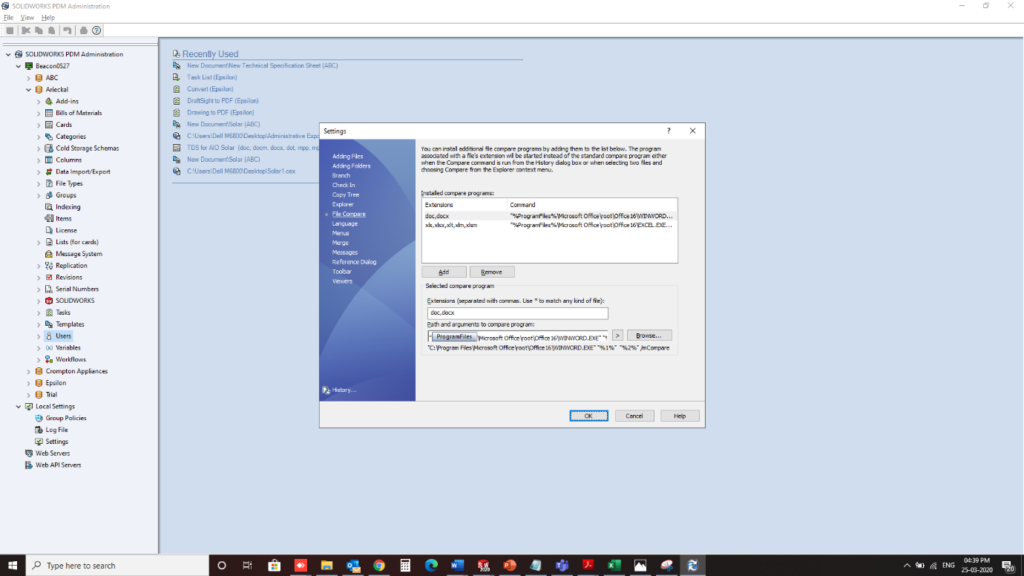Select Reference Dialog in Settings sidebar
This screenshot has width=1024, height=576.
click(x=354, y=262)
